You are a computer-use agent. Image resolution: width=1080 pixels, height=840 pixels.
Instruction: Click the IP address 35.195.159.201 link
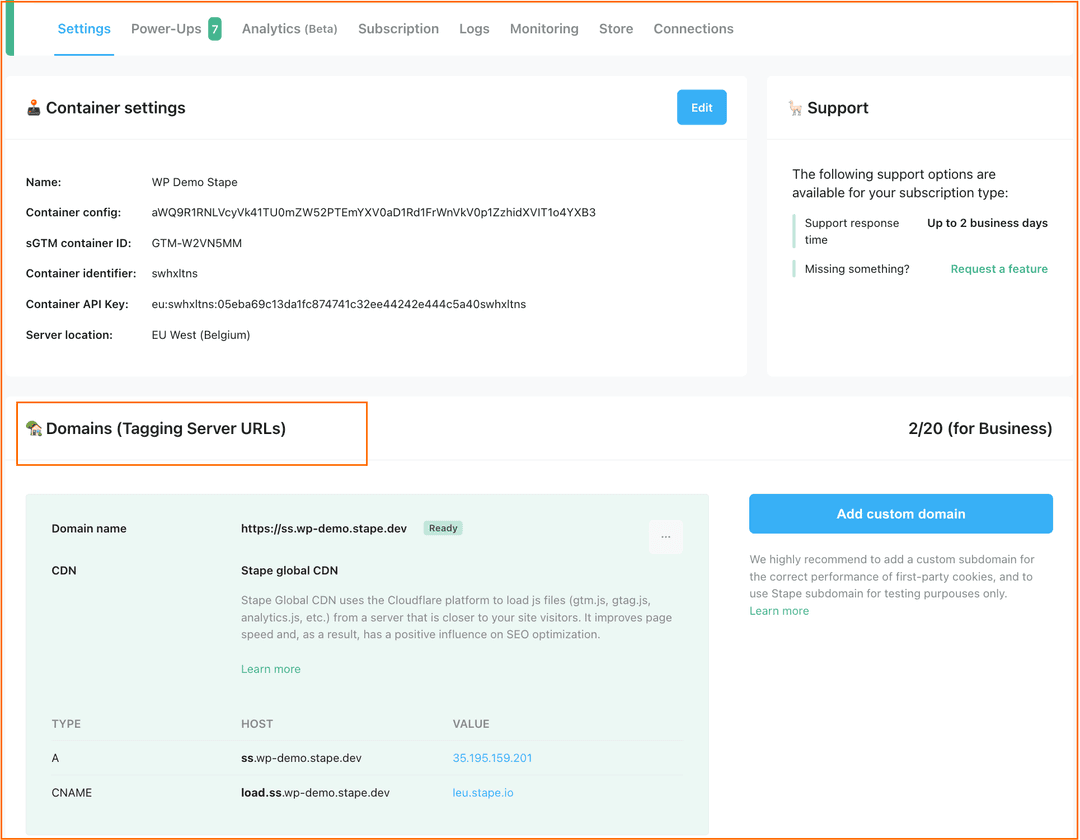[492, 758]
